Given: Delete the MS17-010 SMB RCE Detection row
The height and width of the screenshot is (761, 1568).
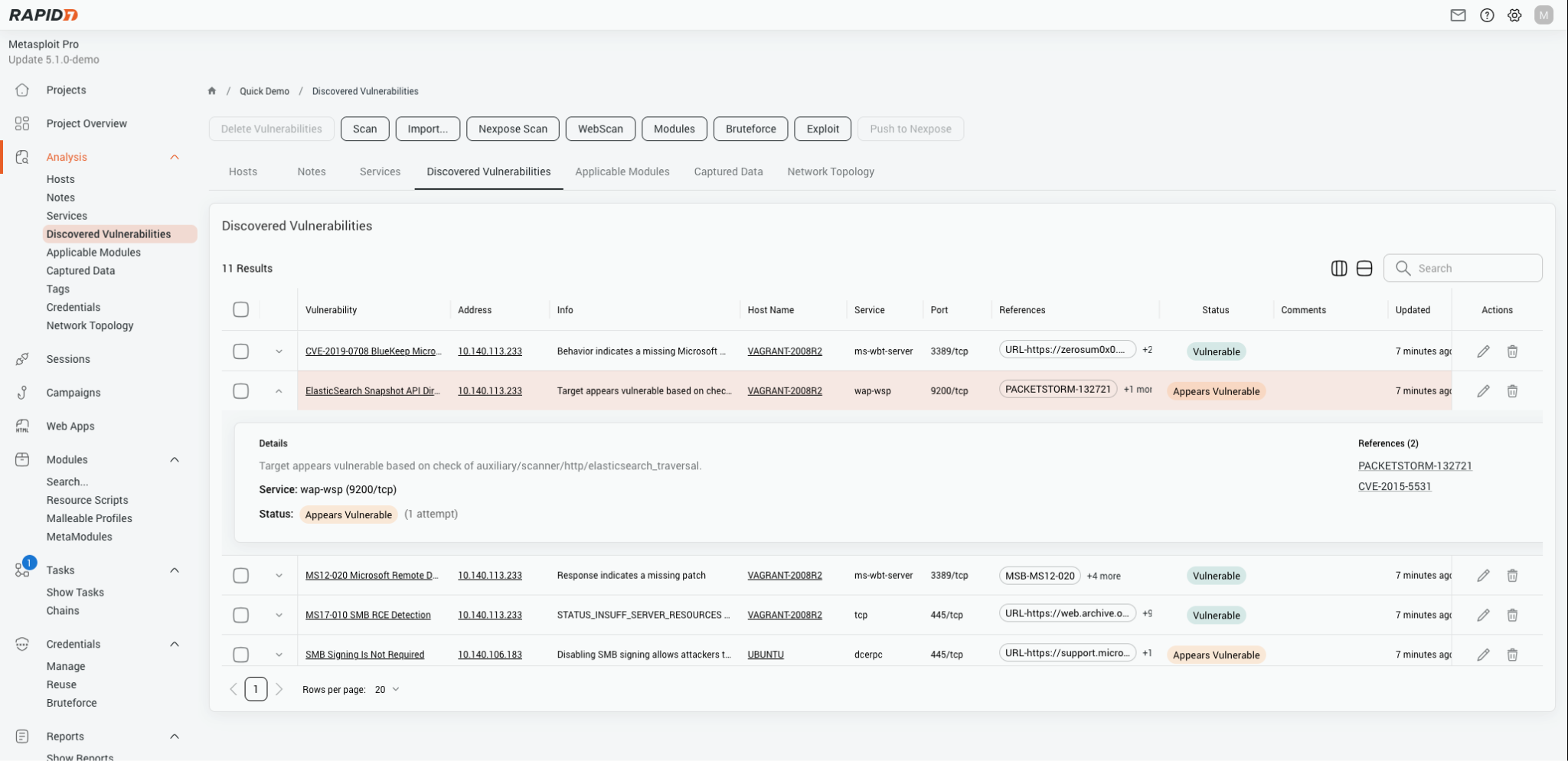Looking at the screenshot, I should coord(1512,615).
